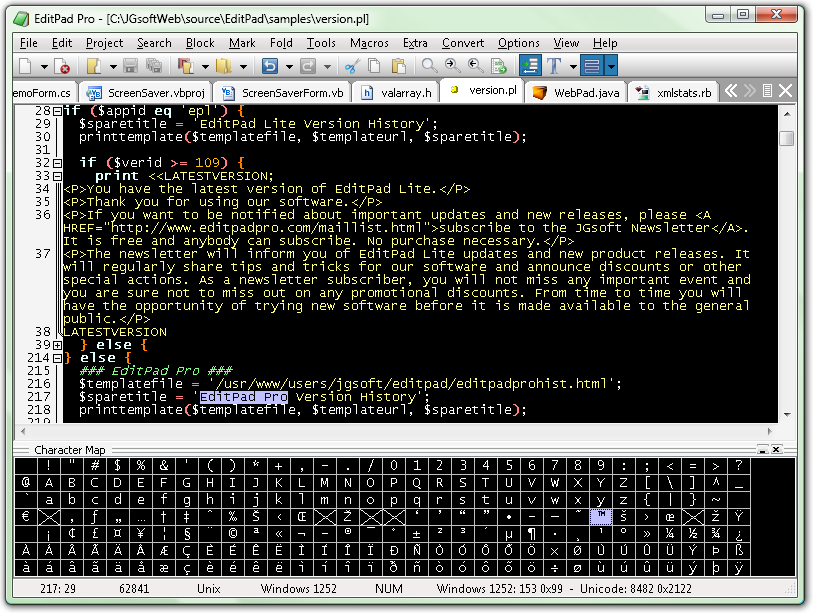Open the Undo history dropdown arrow
The image size is (813, 613).
pyautogui.click(x=289, y=66)
